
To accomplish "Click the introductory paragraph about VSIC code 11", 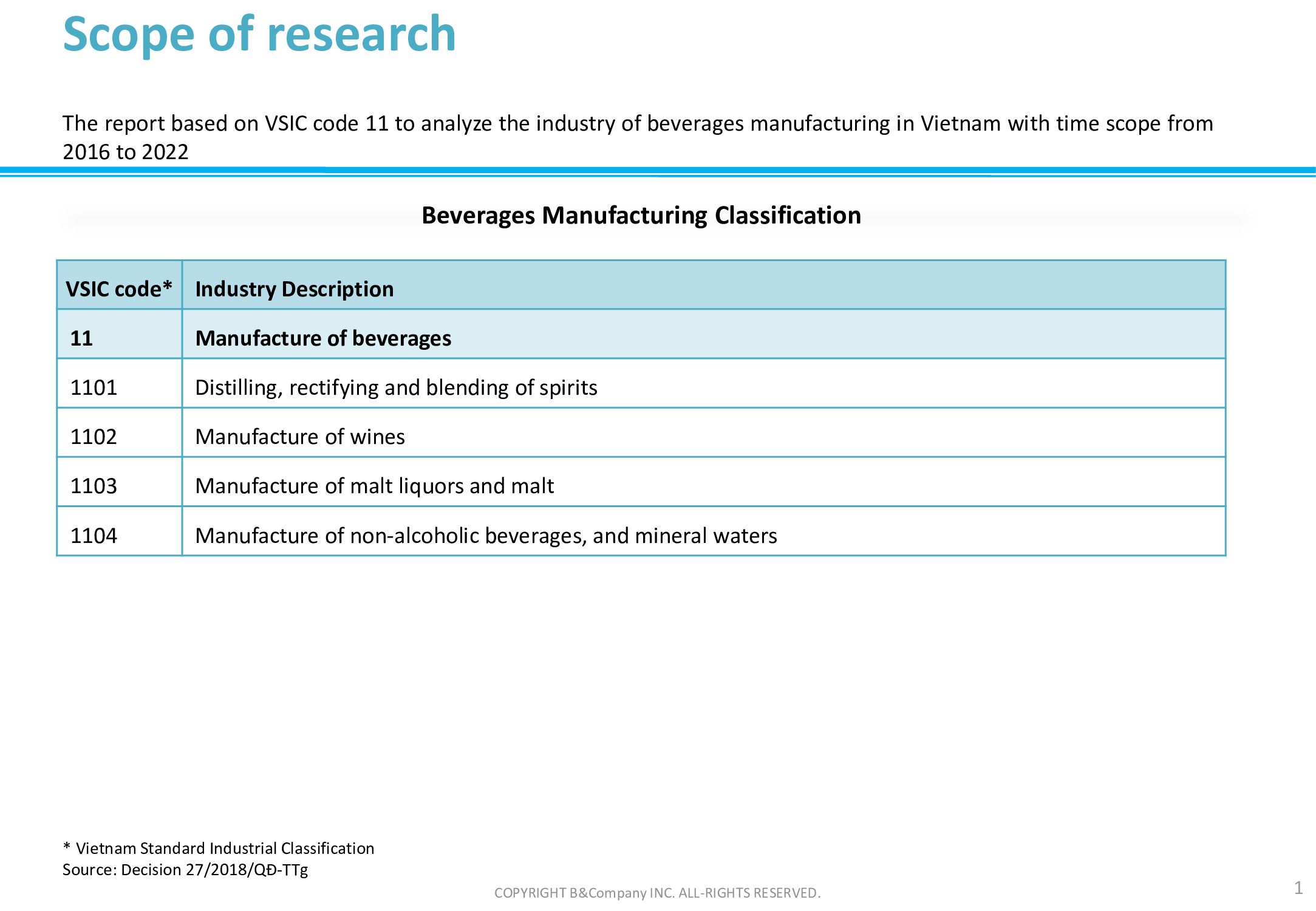I will coord(638,137).
